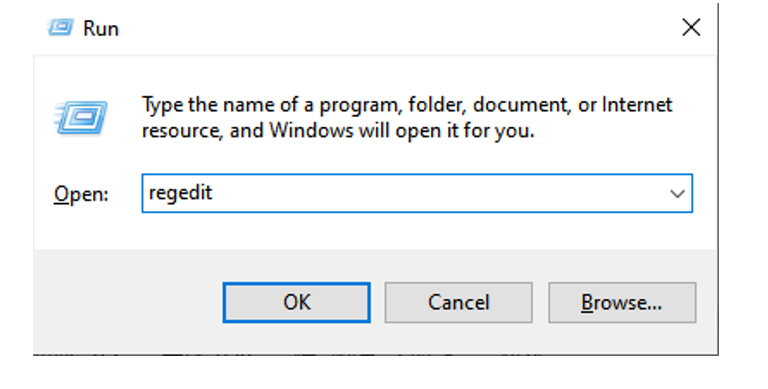Click the regedit text in Open field
This screenshot has height=389, width=768.
click(x=180, y=193)
